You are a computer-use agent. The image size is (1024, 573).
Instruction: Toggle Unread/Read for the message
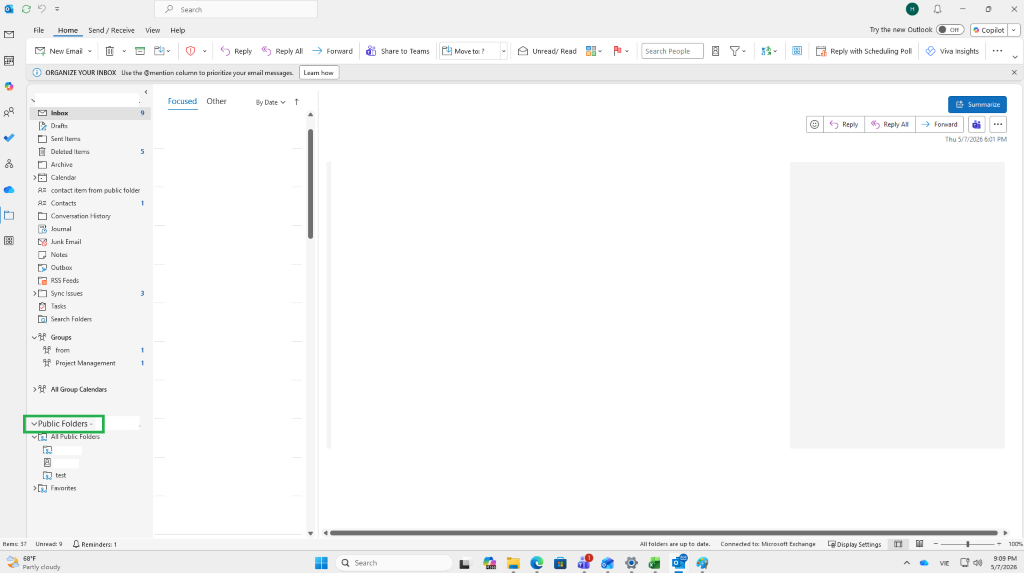(547, 51)
